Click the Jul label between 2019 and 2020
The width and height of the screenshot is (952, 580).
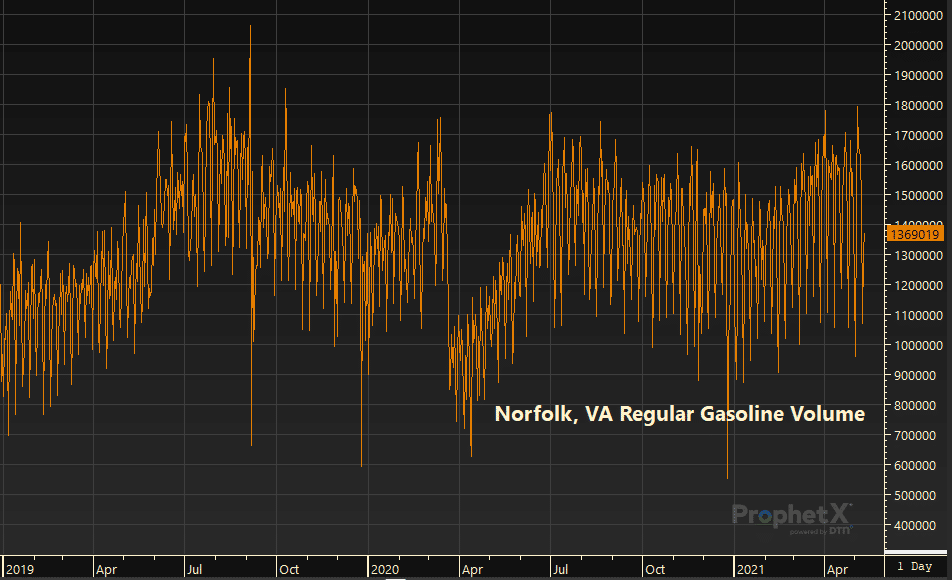pyautogui.click(x=194, y=569)
